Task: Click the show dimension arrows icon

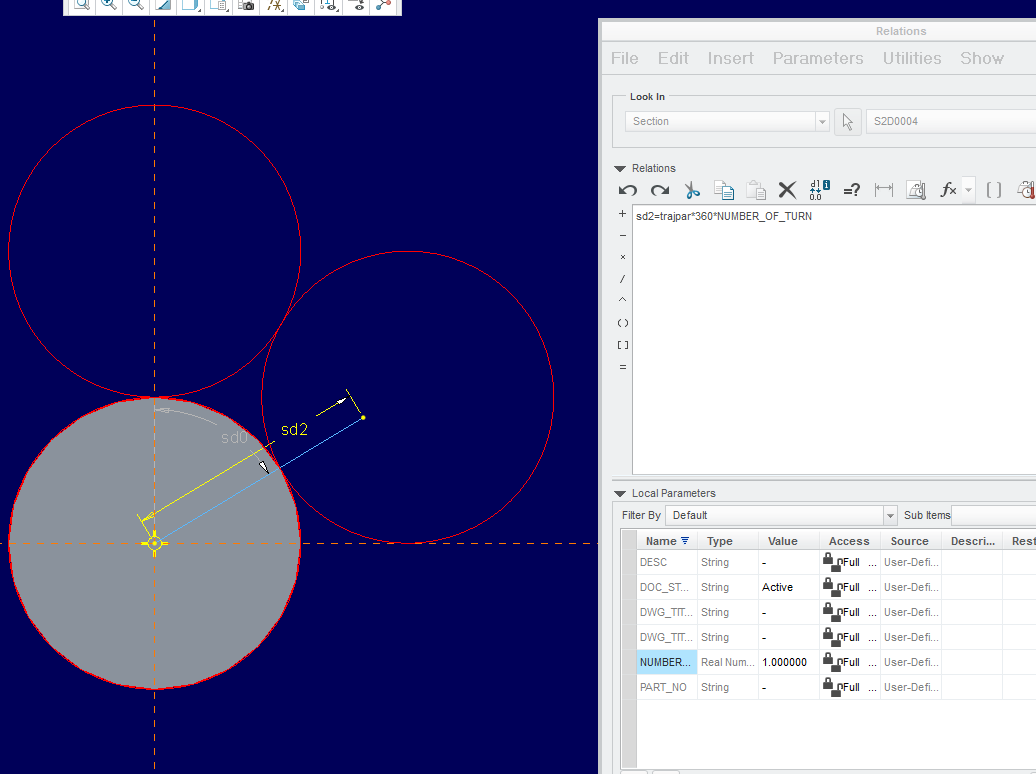Action: (883, 190)
